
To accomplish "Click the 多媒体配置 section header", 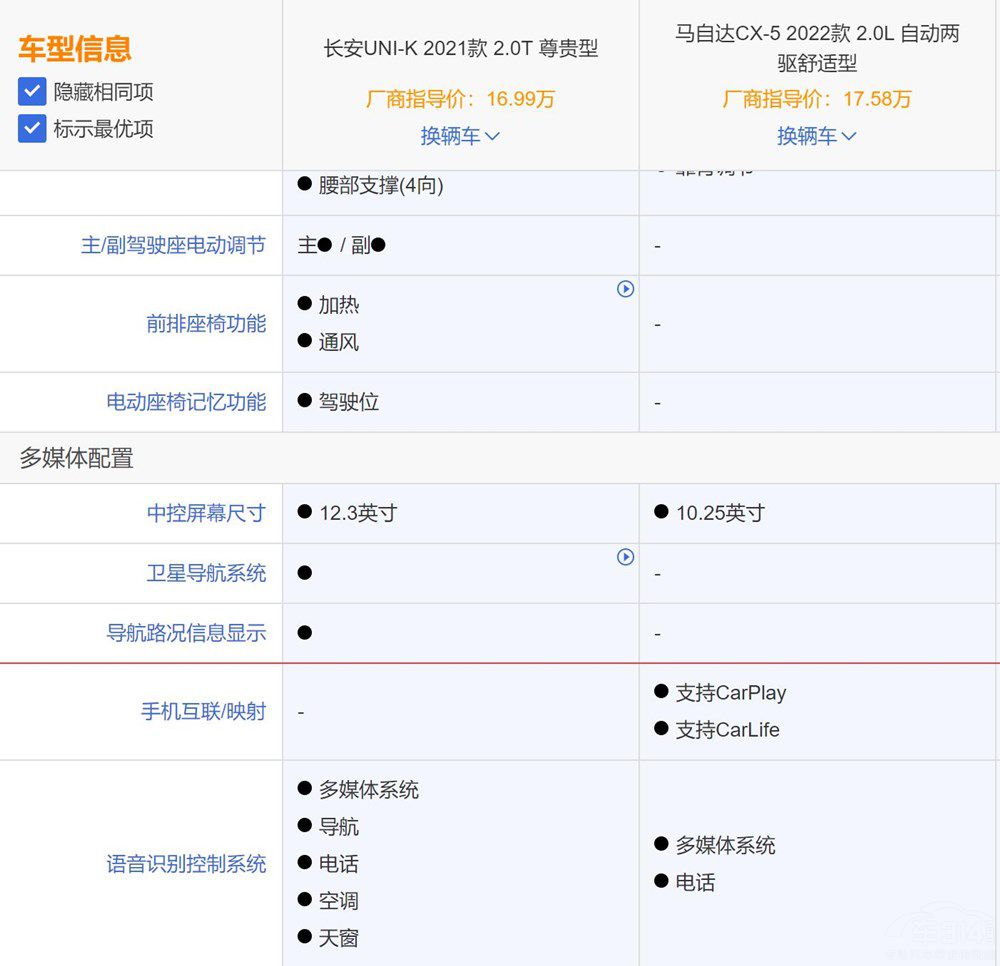I will point(76,458).
